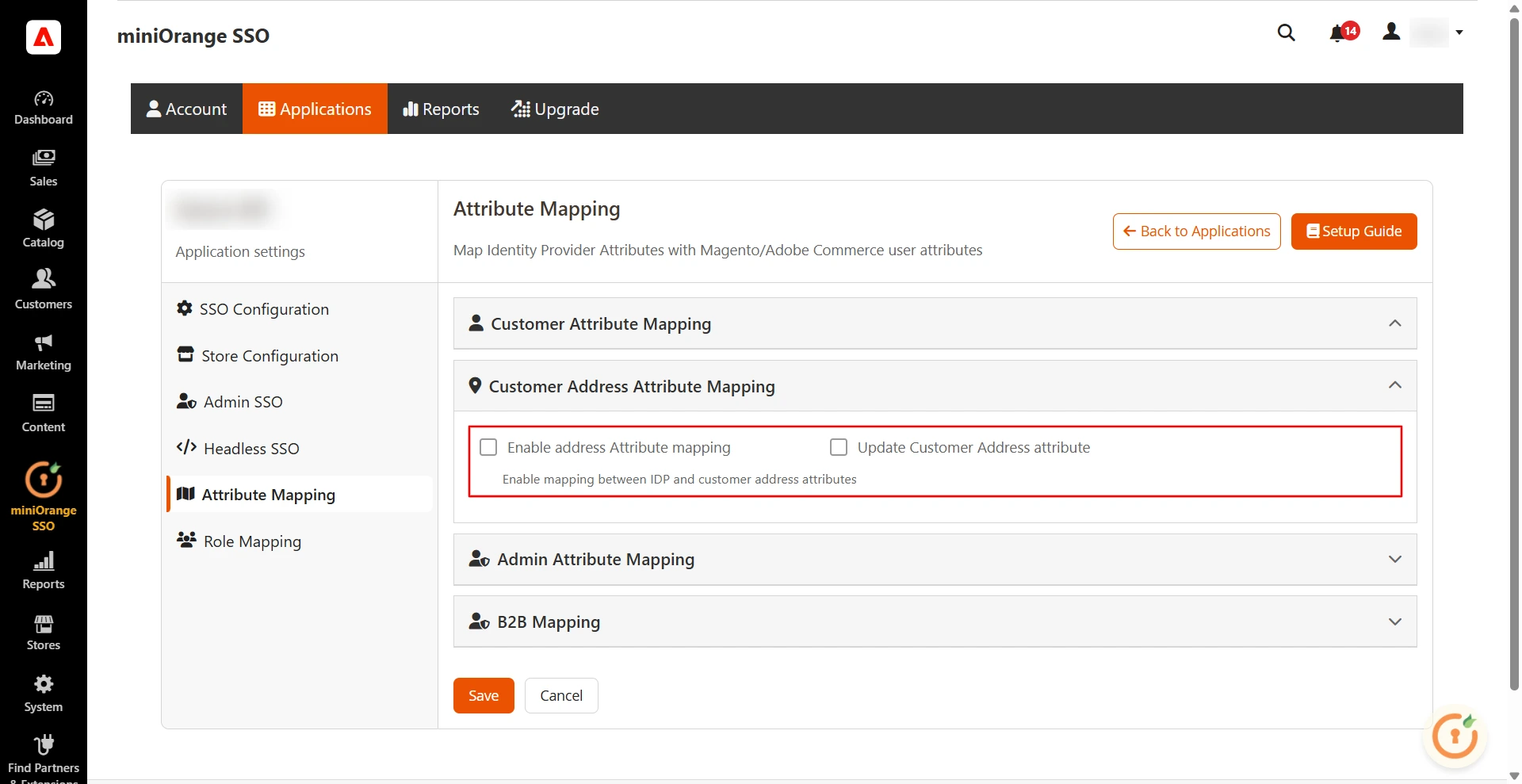Click the SSO Configuration gear icon
The image size is (1522, 784).
[x=185, y=308]
